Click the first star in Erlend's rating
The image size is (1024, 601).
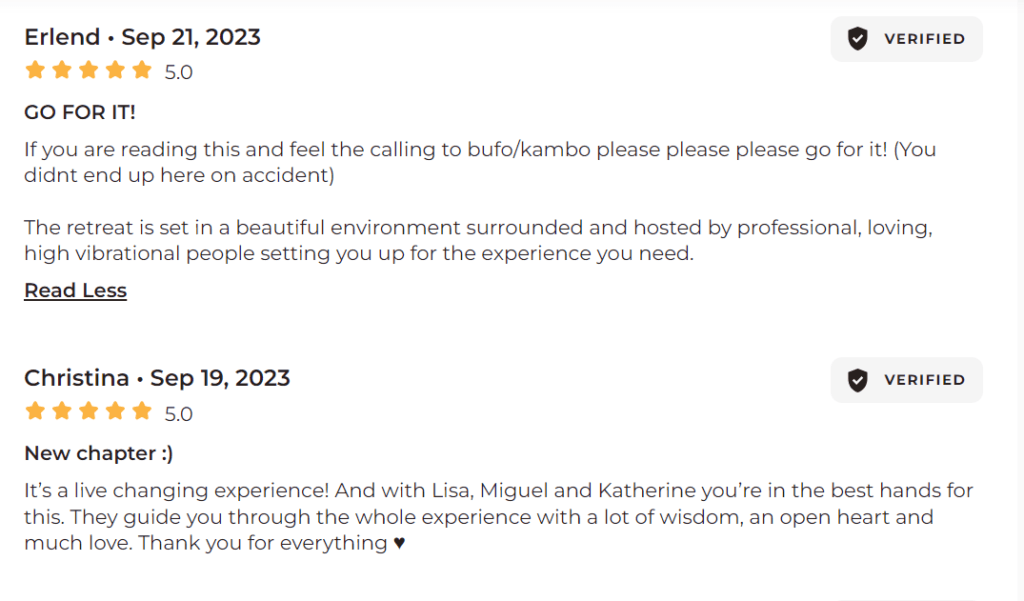coord(35,71)
